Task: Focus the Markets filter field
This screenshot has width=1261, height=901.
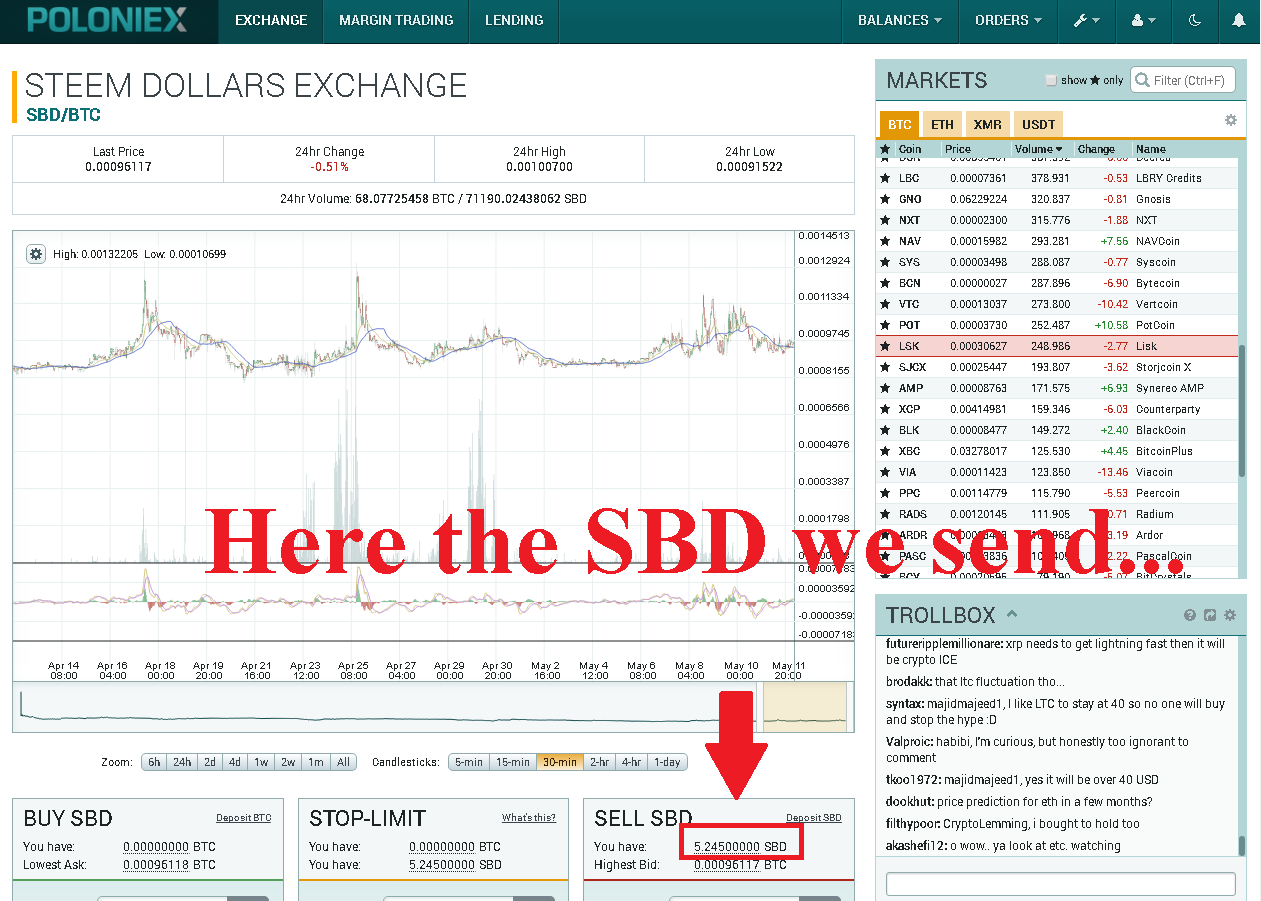Action: click(x=1183, y=80)
